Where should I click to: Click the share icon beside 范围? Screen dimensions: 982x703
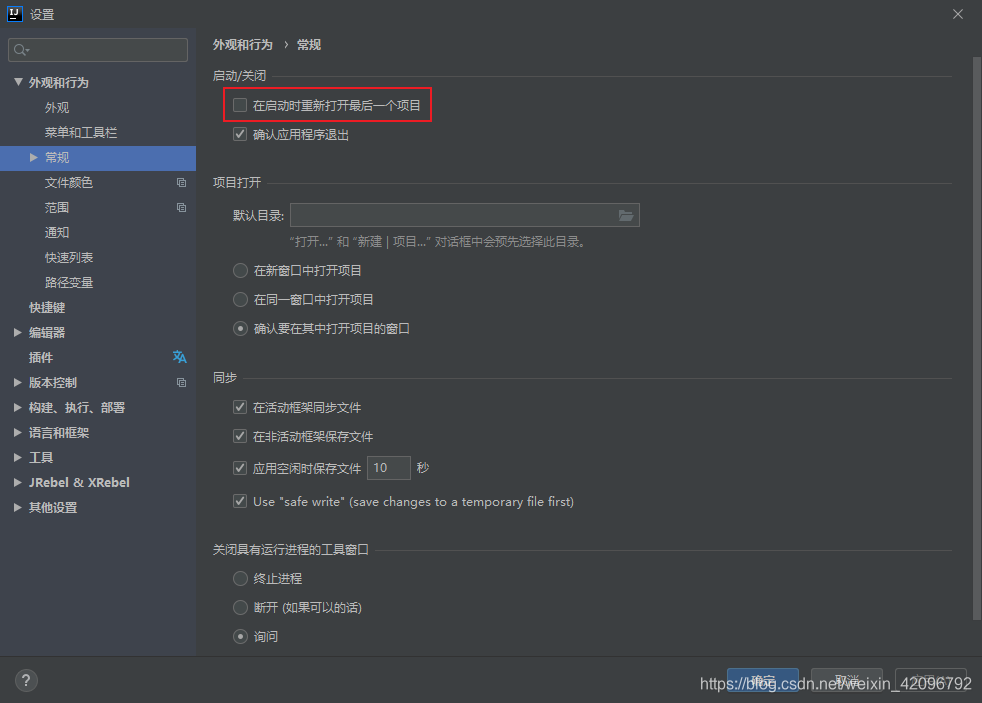coord(180,207)
